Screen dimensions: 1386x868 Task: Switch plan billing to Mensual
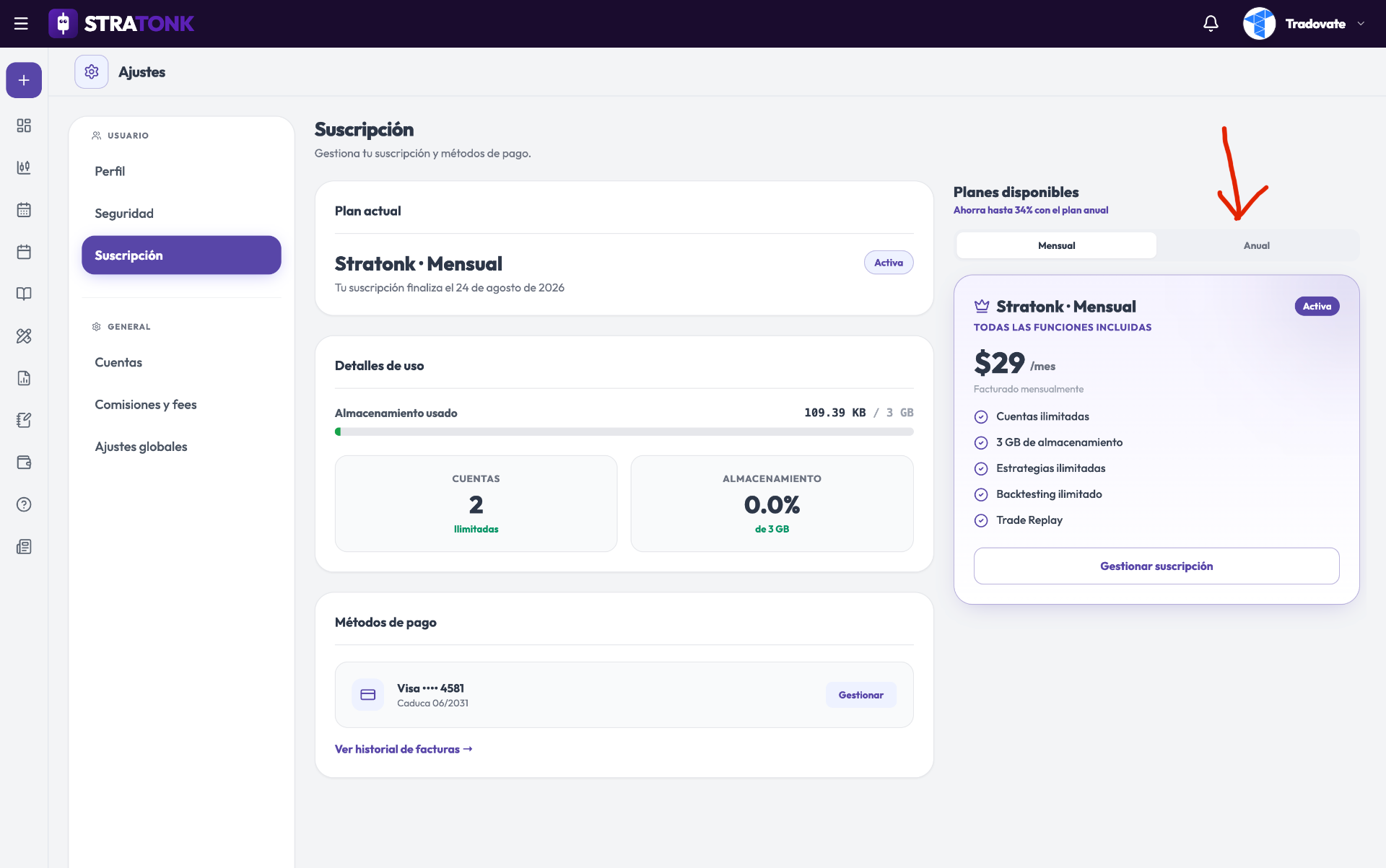point(1057,245)
